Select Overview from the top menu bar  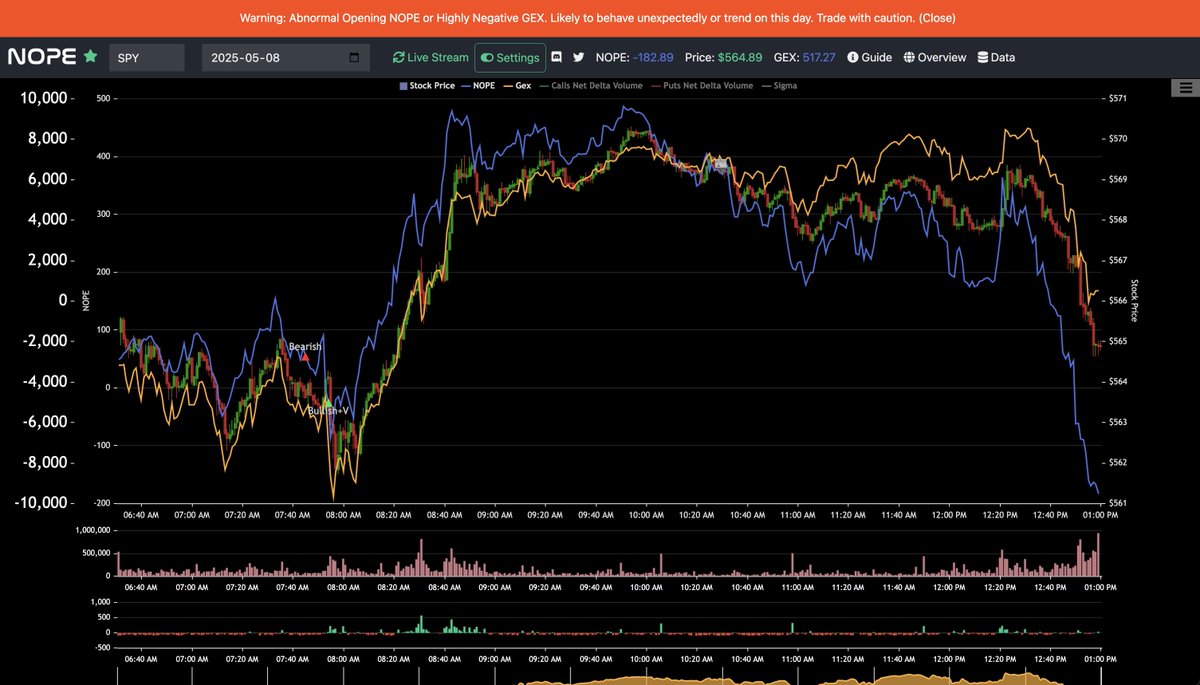click(x=934, y=57)
